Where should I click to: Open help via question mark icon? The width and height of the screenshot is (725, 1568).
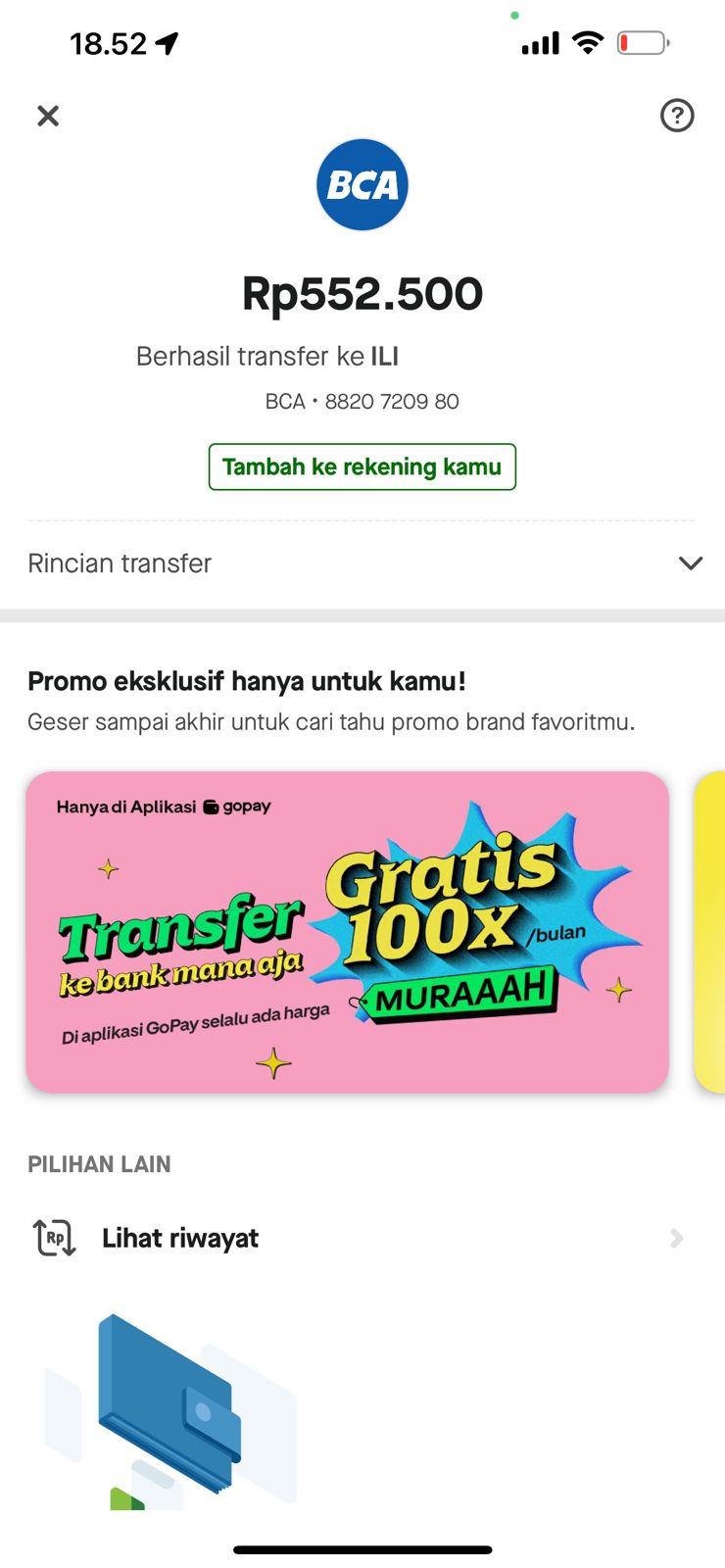tap(677, 116)
